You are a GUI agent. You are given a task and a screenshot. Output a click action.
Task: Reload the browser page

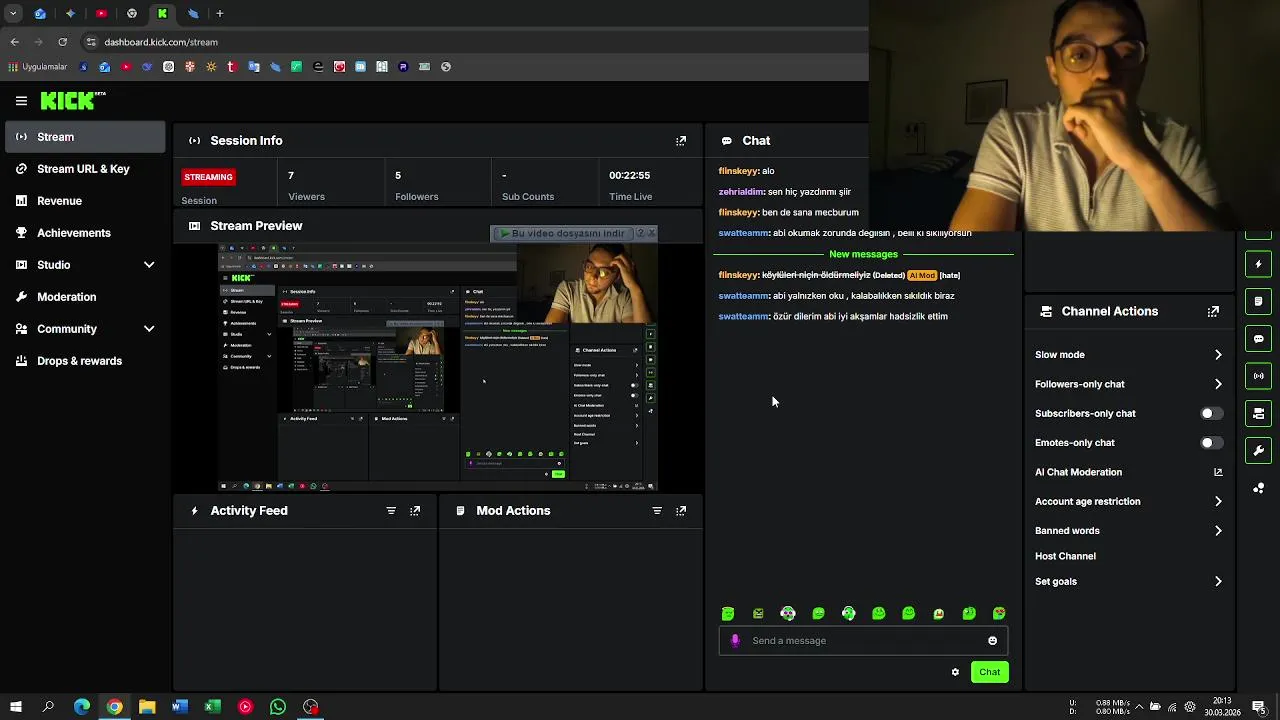(62, 42)
